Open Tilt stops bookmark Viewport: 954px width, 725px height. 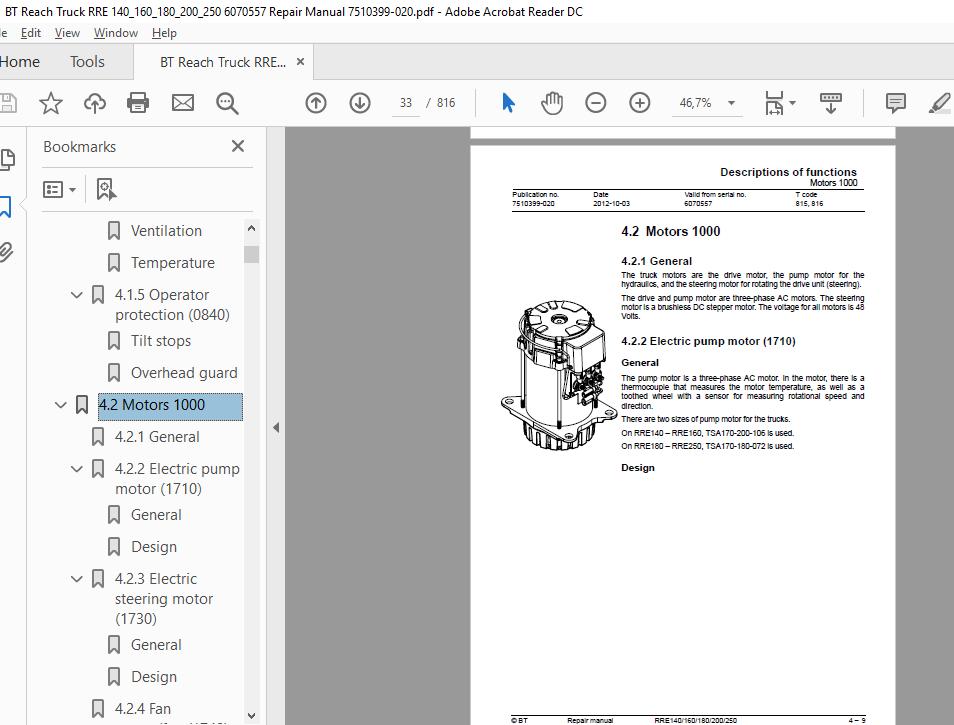161,341
